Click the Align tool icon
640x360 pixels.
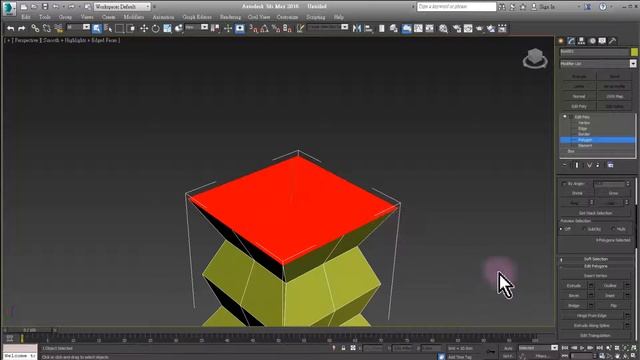pyautogui.click(x=368, y=28)
